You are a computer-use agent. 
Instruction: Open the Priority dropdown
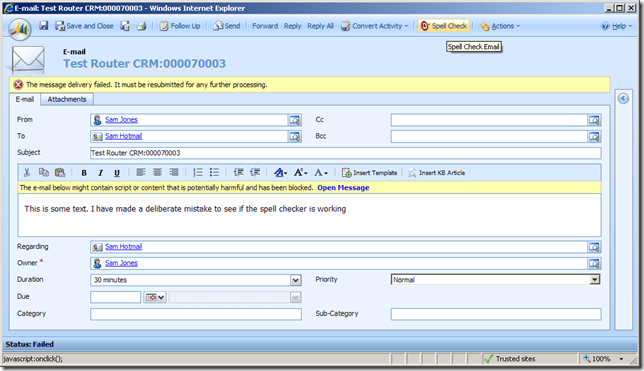point(594,280)
